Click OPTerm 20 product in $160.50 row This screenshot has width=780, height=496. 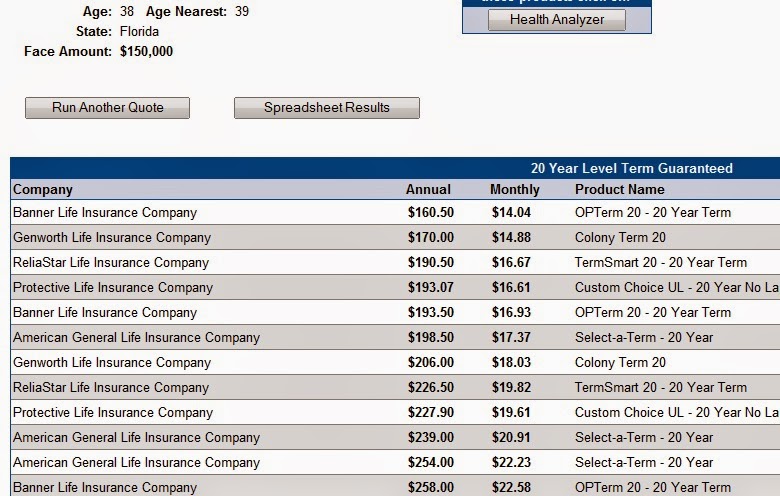pos(653,212)
